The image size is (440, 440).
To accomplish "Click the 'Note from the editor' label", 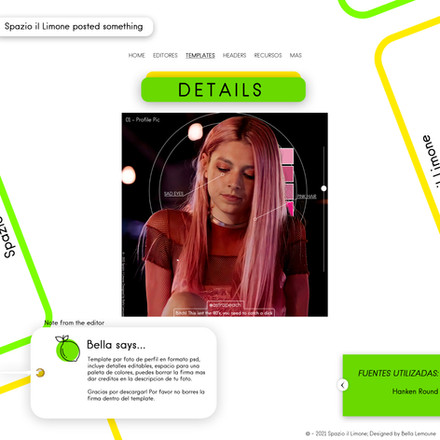I will [74, 323].
